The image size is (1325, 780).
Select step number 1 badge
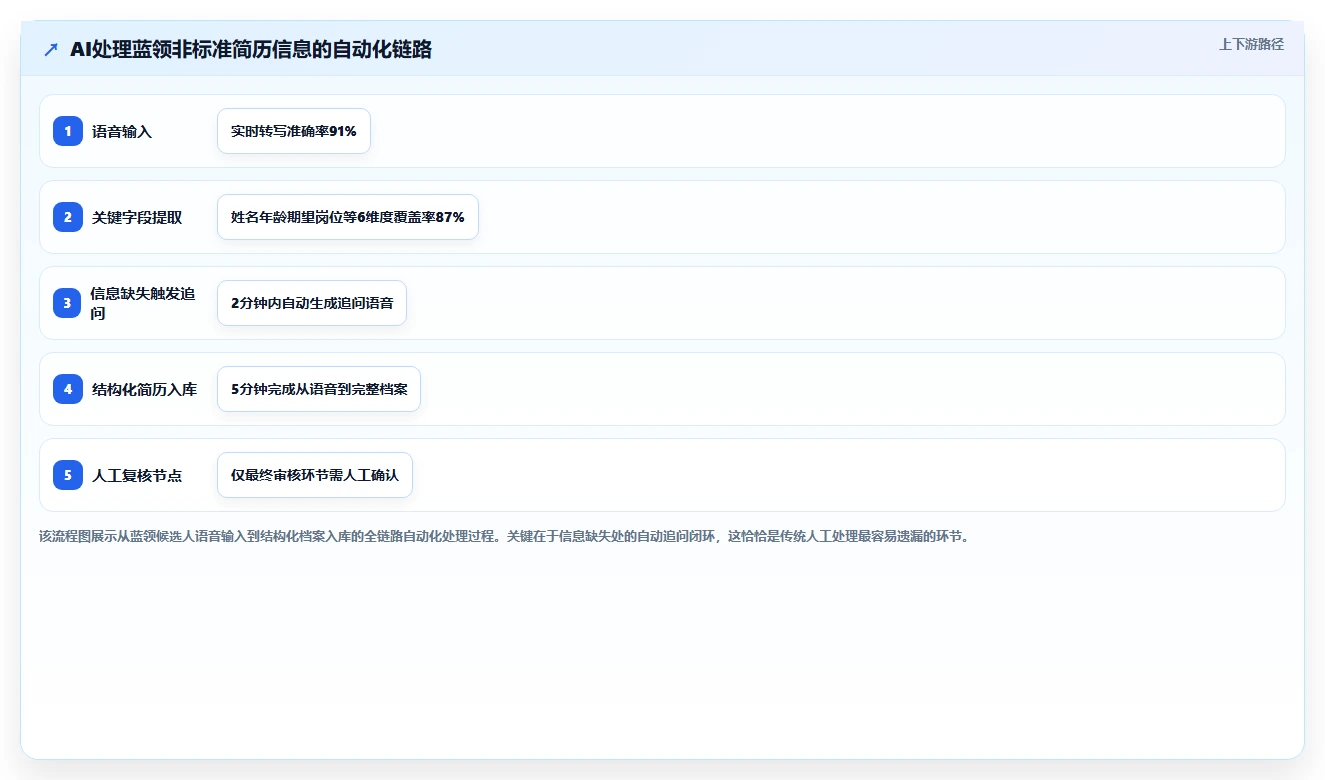point(68,131)
